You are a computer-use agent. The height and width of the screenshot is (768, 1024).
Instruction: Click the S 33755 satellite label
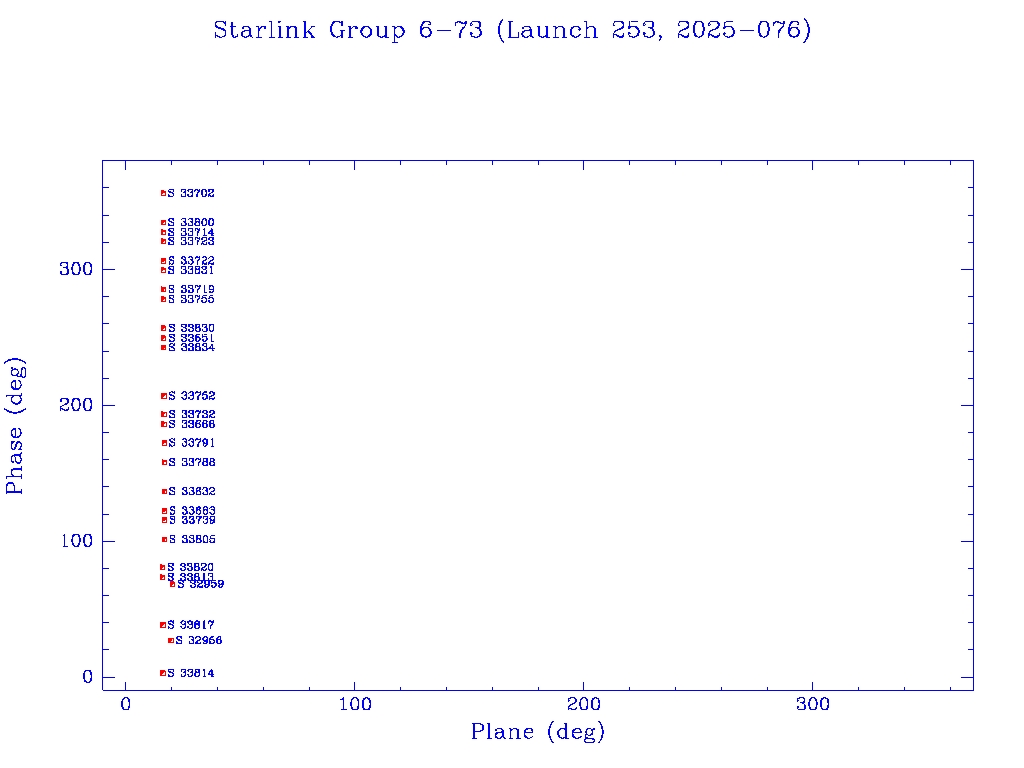[191, 299]
